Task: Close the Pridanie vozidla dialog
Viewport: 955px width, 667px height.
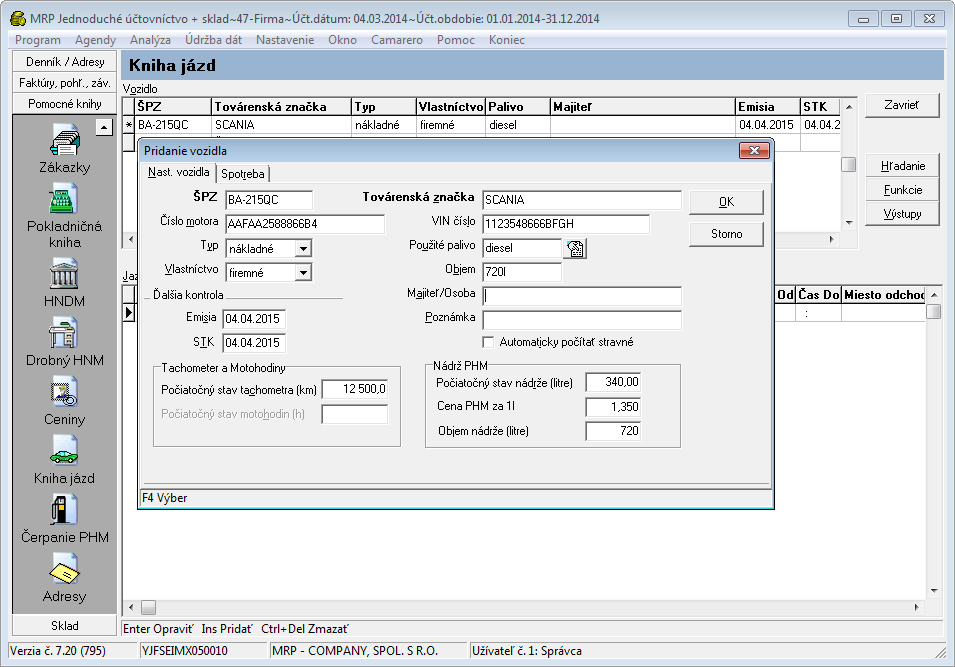Action: click(753, 150)
